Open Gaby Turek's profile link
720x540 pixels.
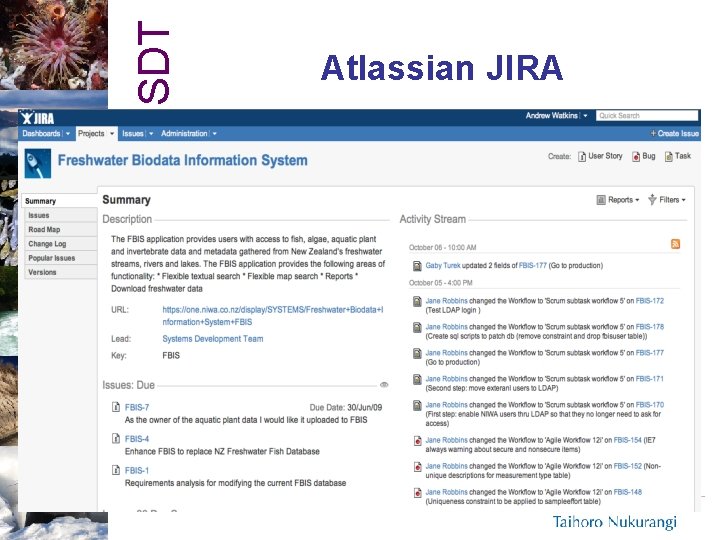pos(443,265)
